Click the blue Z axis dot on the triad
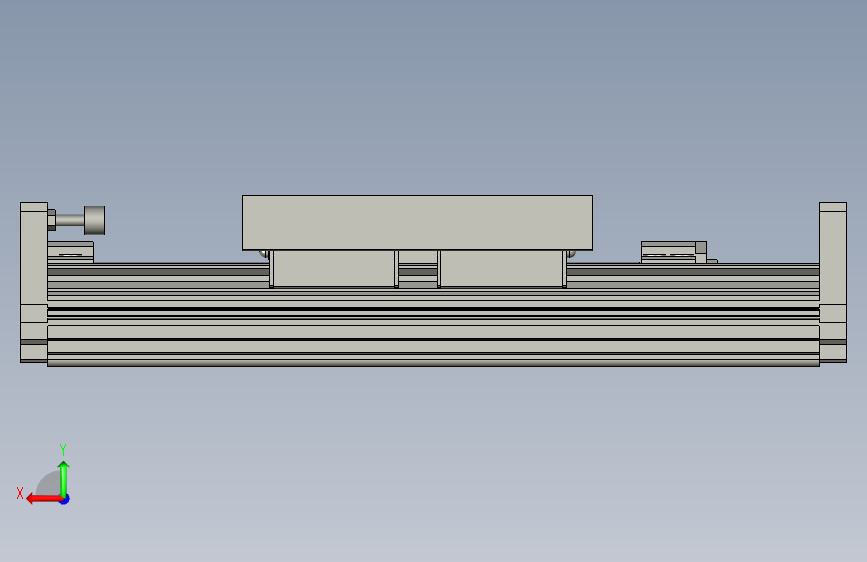 click(x=65, y=500)
